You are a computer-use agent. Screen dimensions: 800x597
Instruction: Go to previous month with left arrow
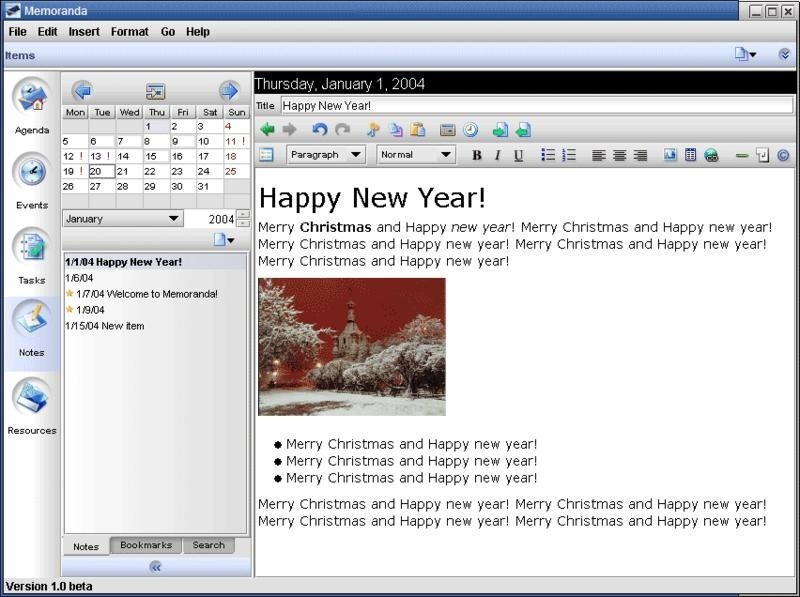[82, 91]
